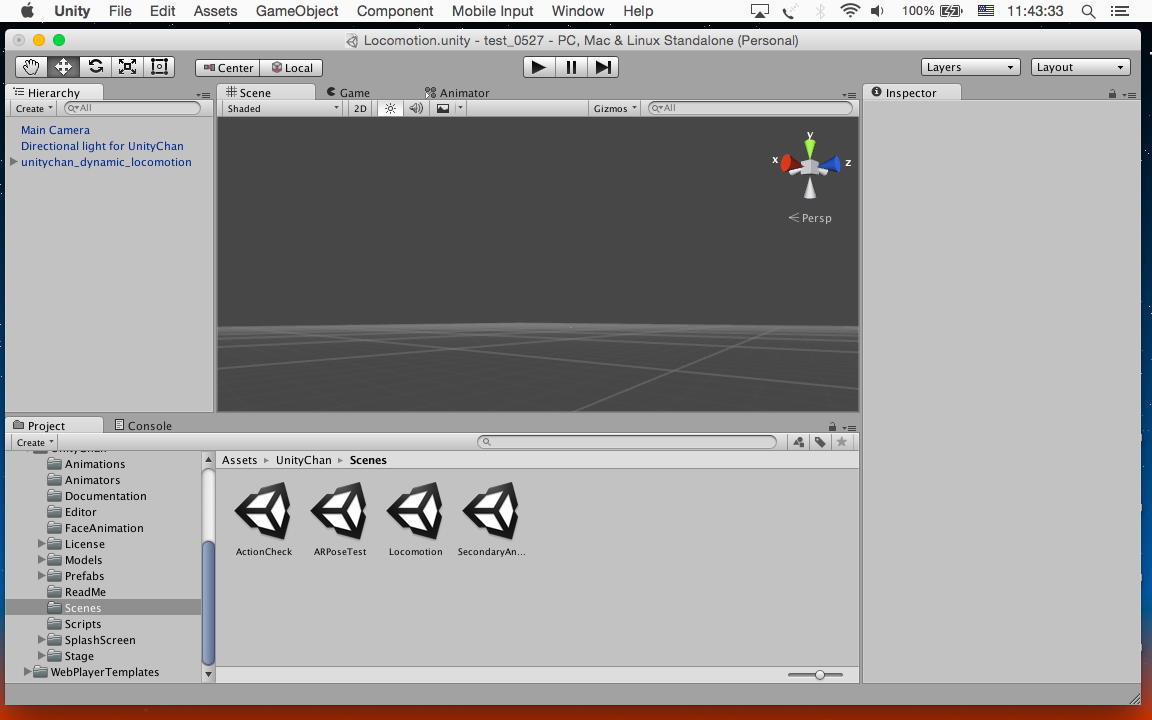The image size is (1152, 720).
Task: Open the Window menu
Action: click(x=577, y=11)
